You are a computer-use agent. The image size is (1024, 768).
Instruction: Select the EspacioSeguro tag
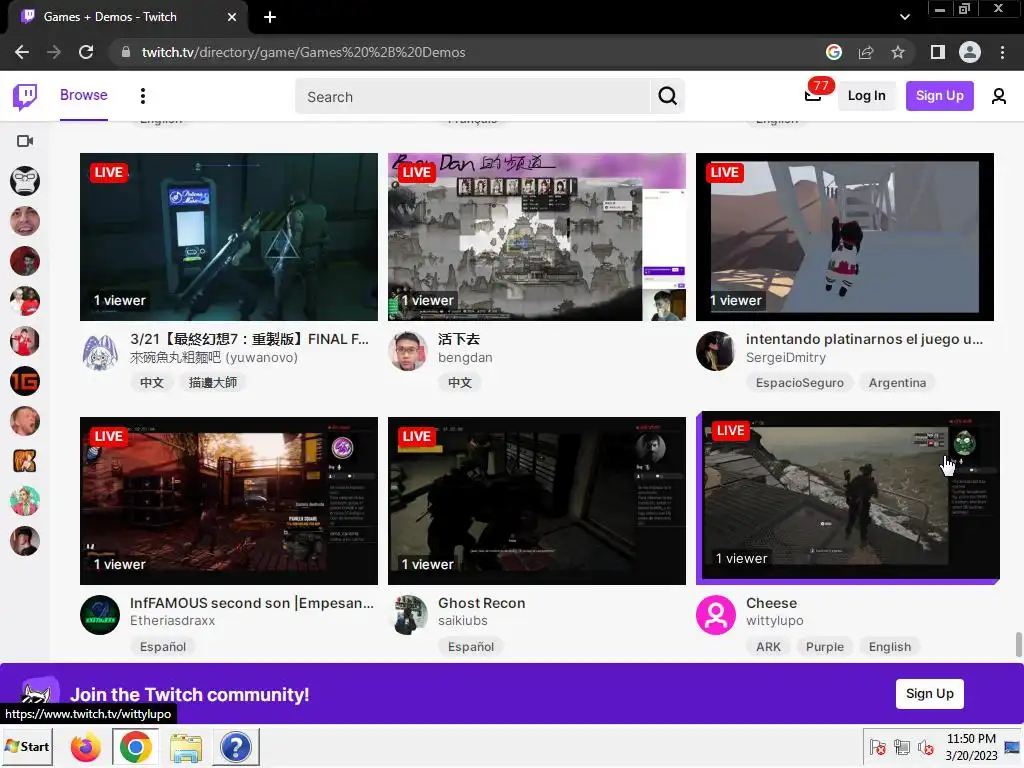tap(799, 383)
